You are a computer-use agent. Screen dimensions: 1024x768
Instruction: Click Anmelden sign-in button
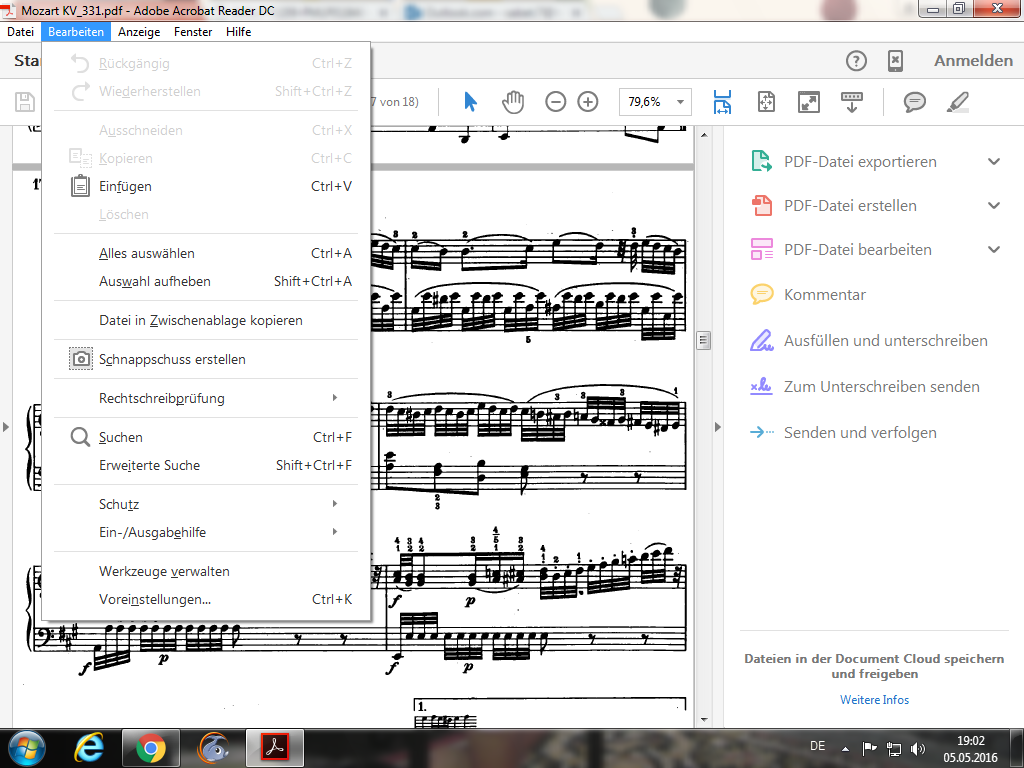pos(973,61)
